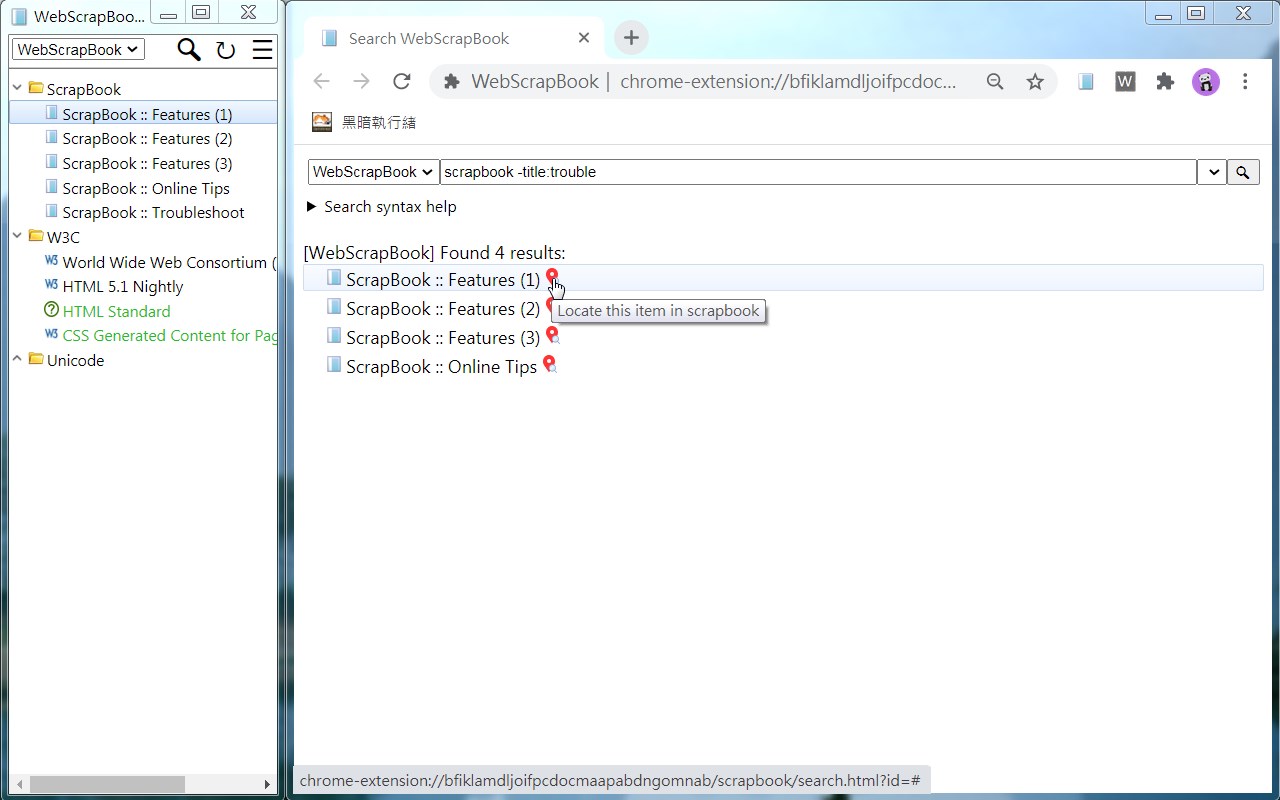Open the zoom indicator in address bar
1280x800 pixels.
(995, 82)
